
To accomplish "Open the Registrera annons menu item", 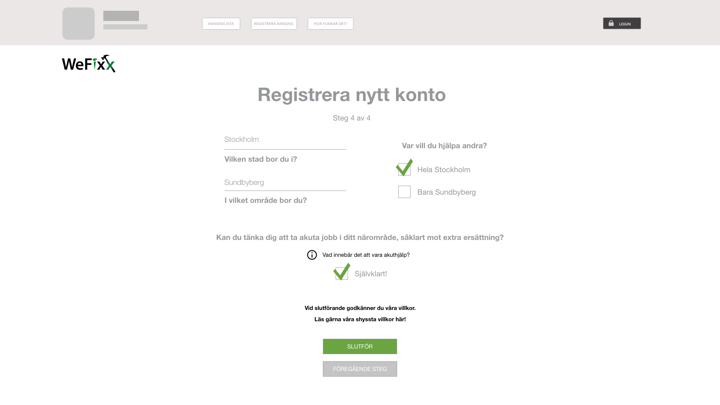I will pos(274,23).
